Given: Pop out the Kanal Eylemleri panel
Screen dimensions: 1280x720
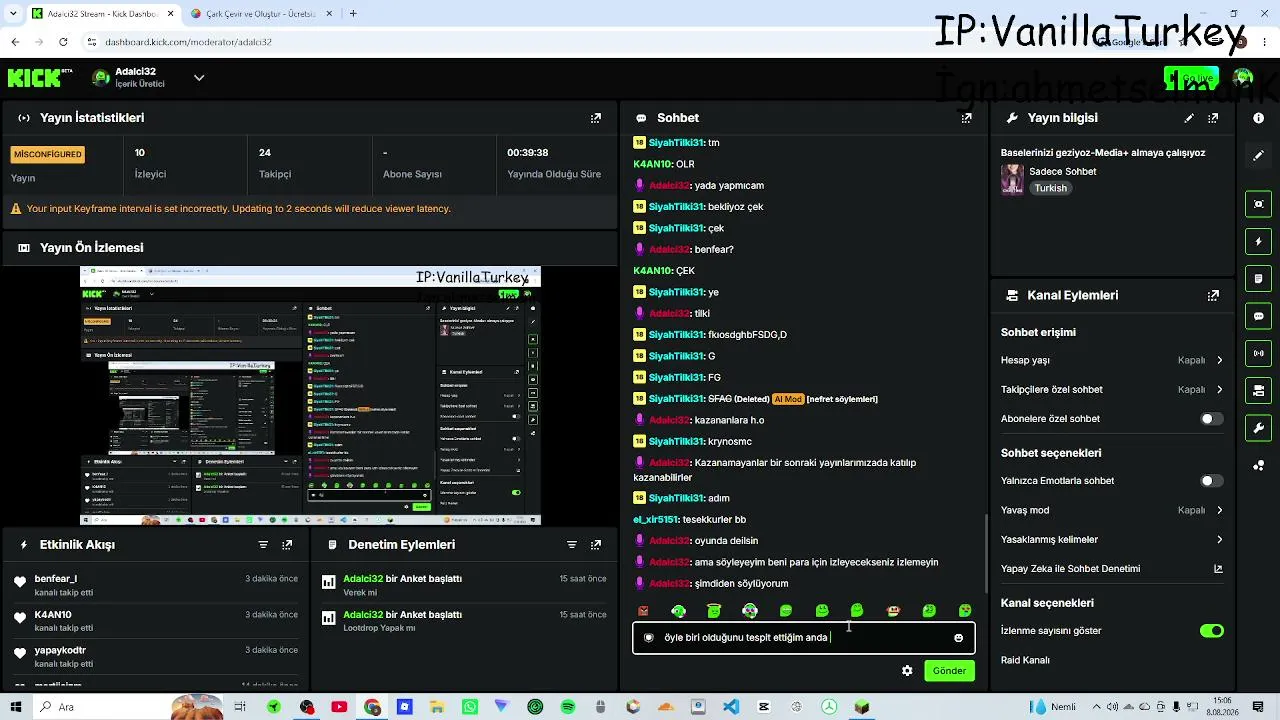Looking at the screenshot, I should (x=1213, y=296).
